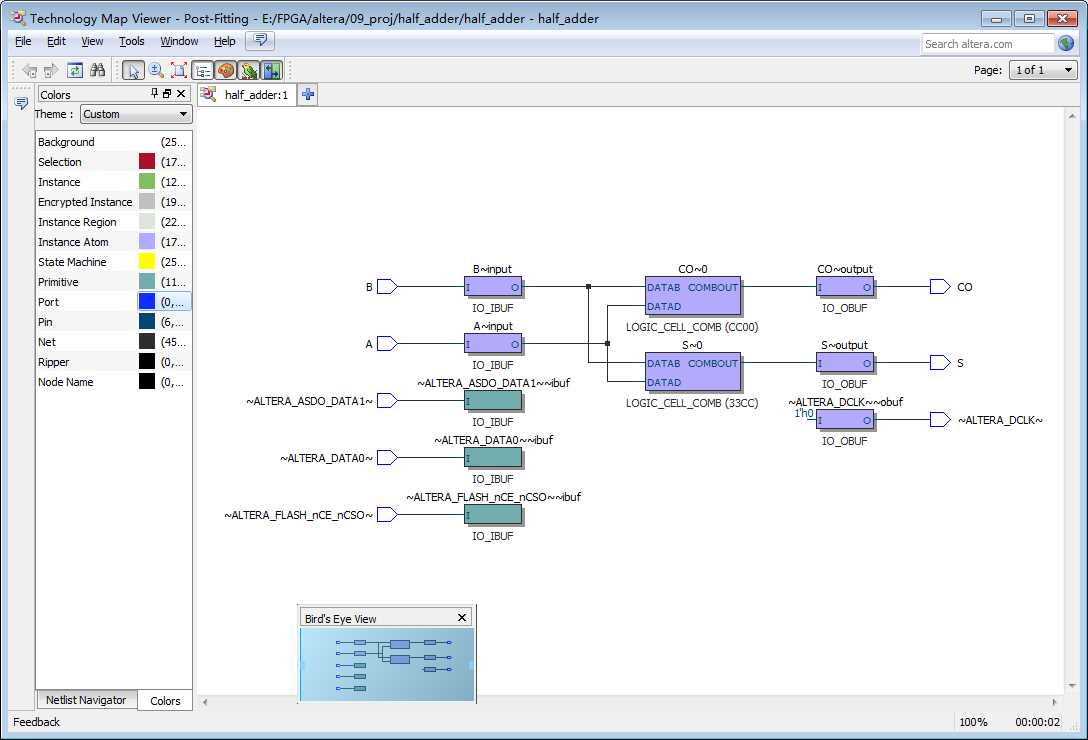Open the Theme dropdown showing Custom
This screenshot has height=740, width=1088.
coord(136,114)
